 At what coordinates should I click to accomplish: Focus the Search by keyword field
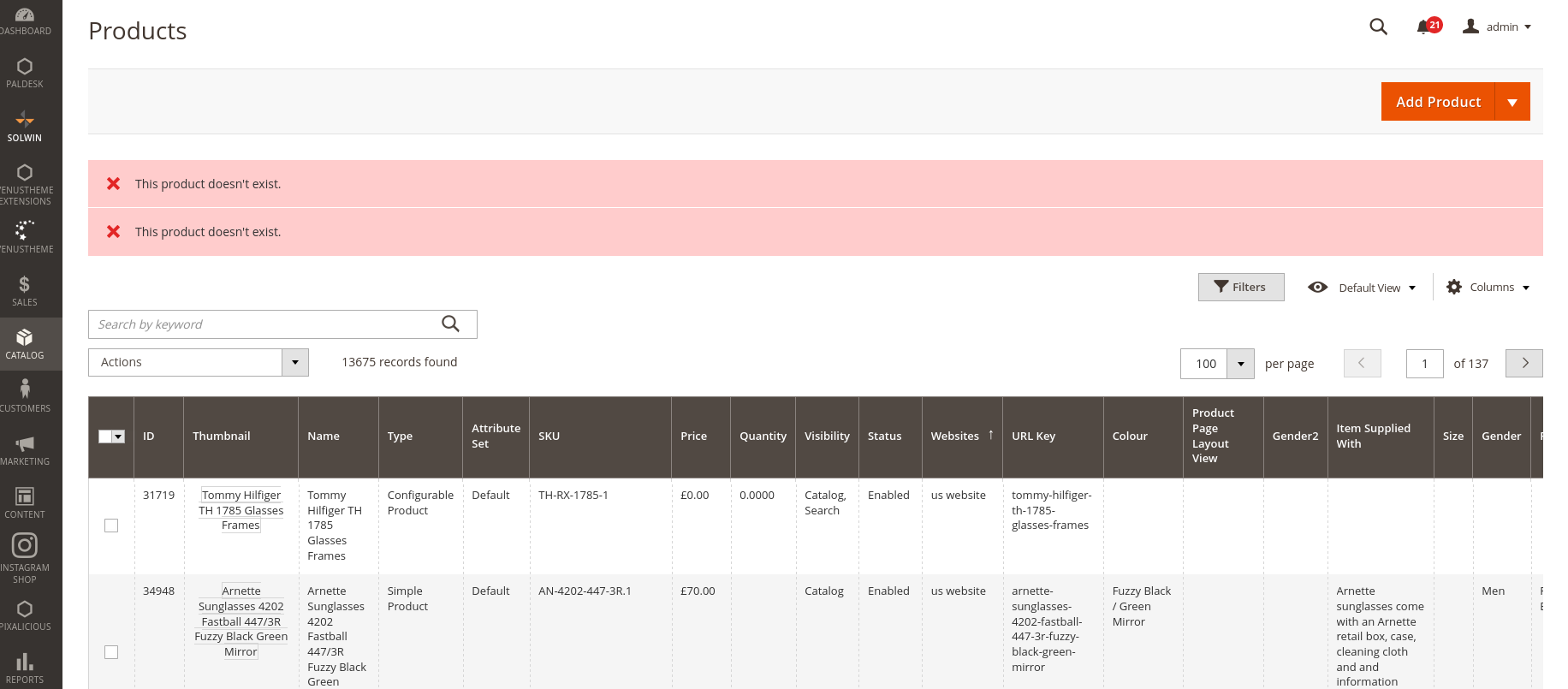click(282, 324)
